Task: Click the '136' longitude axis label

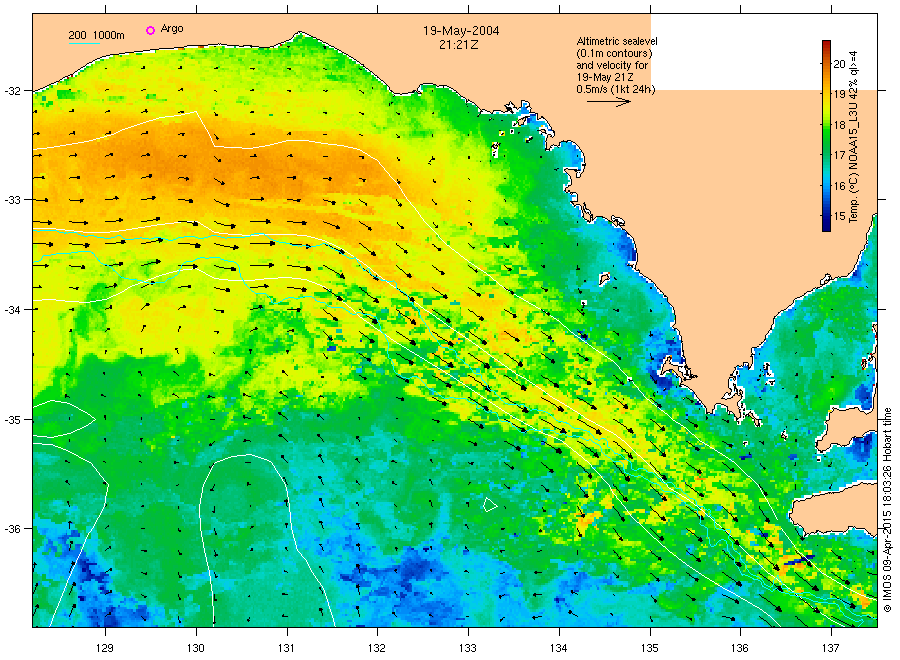Action: (x=739, y=648)
